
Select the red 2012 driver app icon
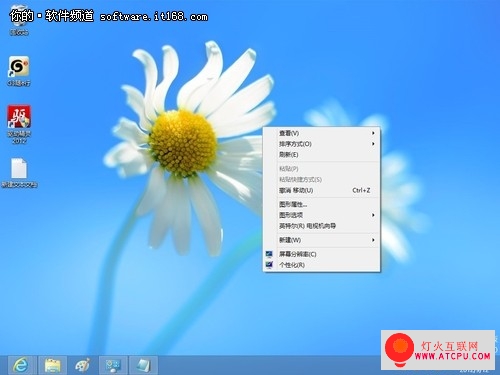pyautogui.click(x=19, y=124)
